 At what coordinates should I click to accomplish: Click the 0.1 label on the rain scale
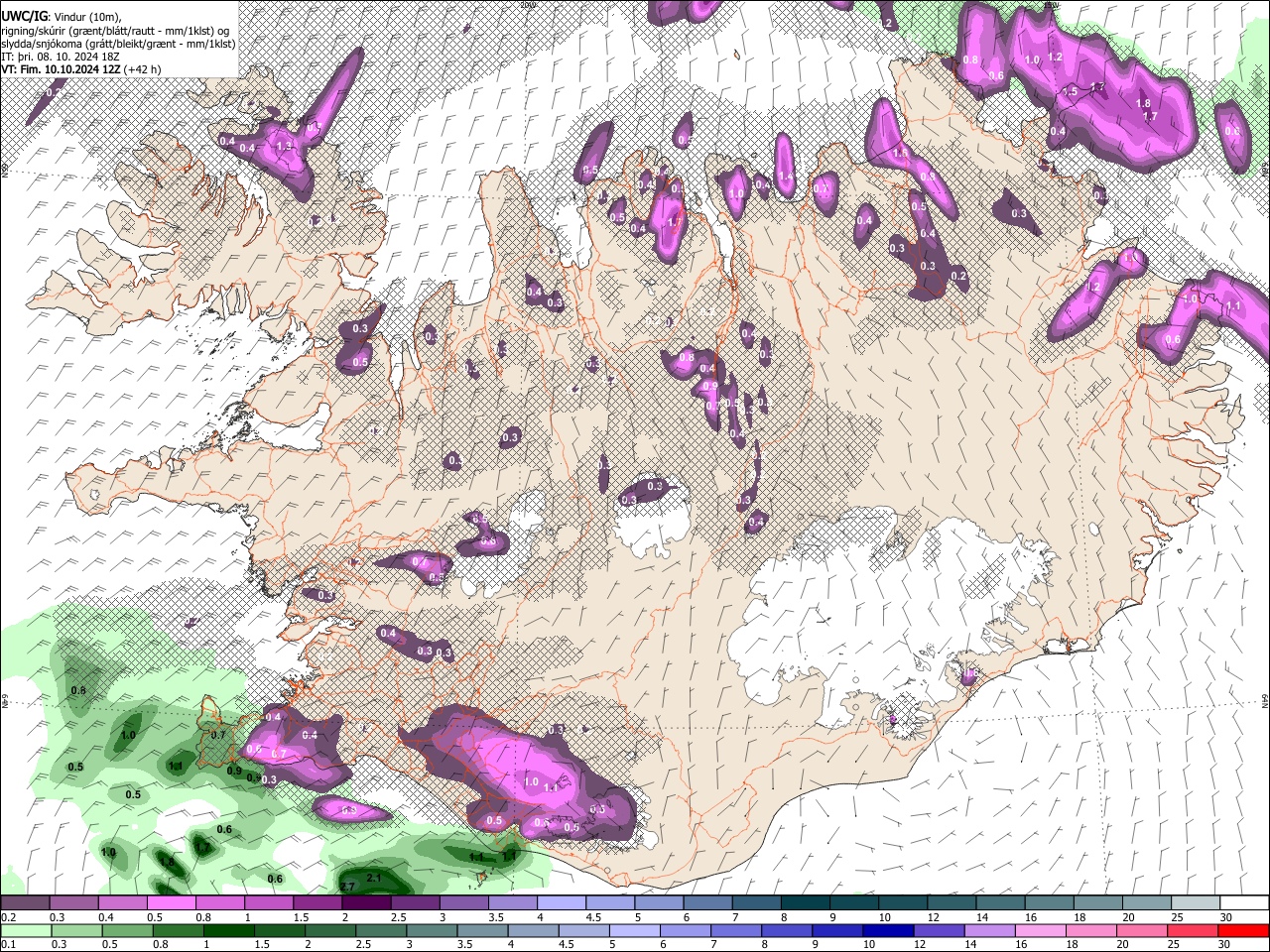pyautogui.click(x=8, y=944)
